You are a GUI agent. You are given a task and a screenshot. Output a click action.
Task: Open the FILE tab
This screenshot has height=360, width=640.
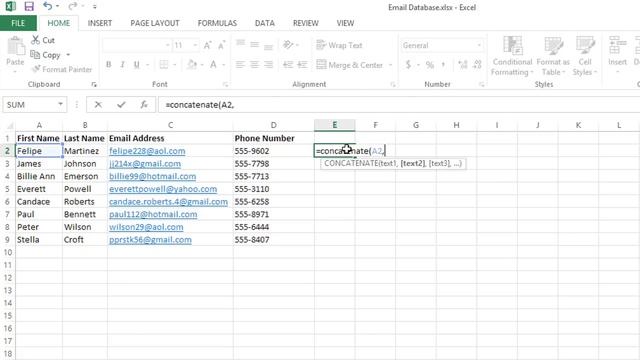18,23
